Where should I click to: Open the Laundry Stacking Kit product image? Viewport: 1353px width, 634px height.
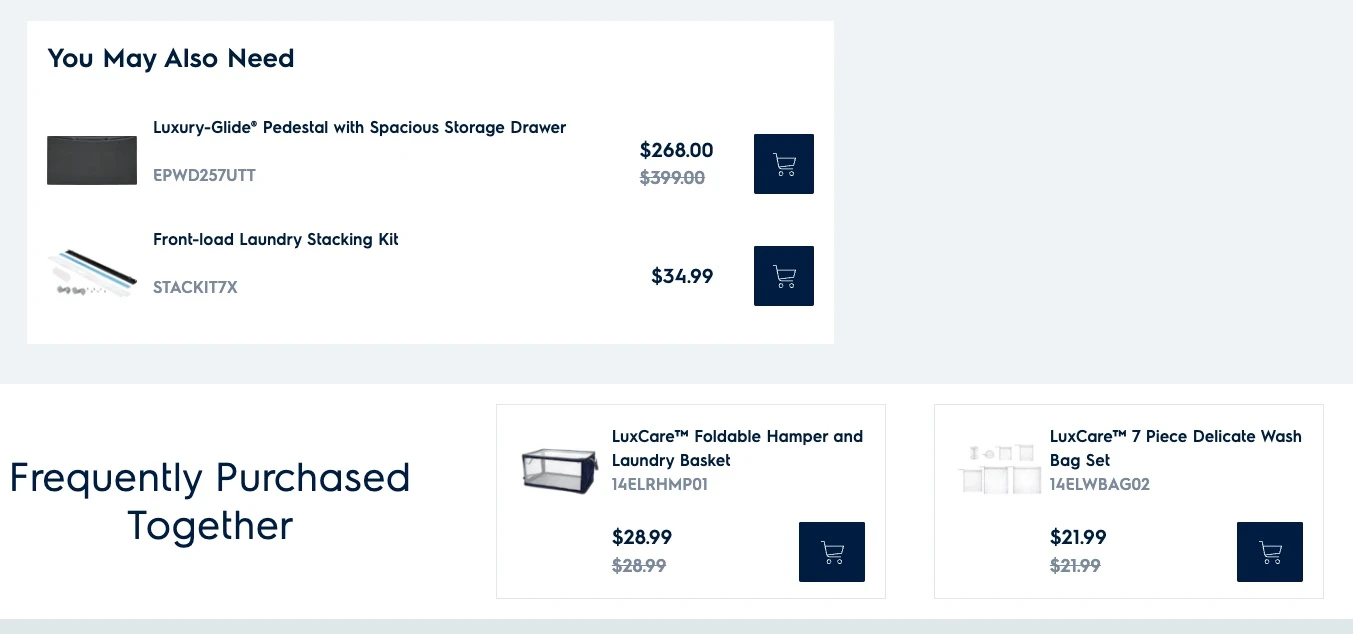92,274
